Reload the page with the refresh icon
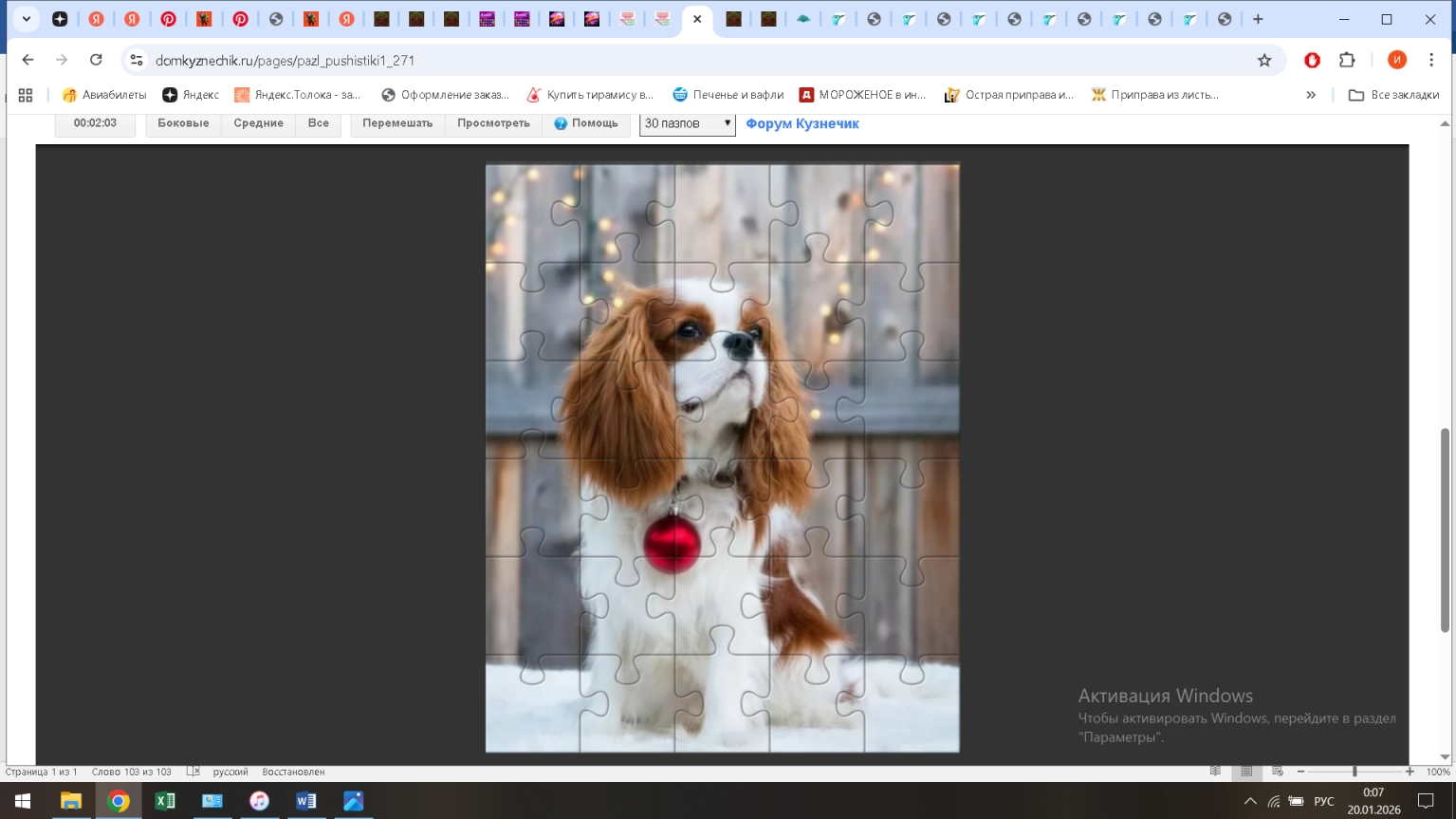Screen dimensions: 1456x819 click(x=96, y=60)
